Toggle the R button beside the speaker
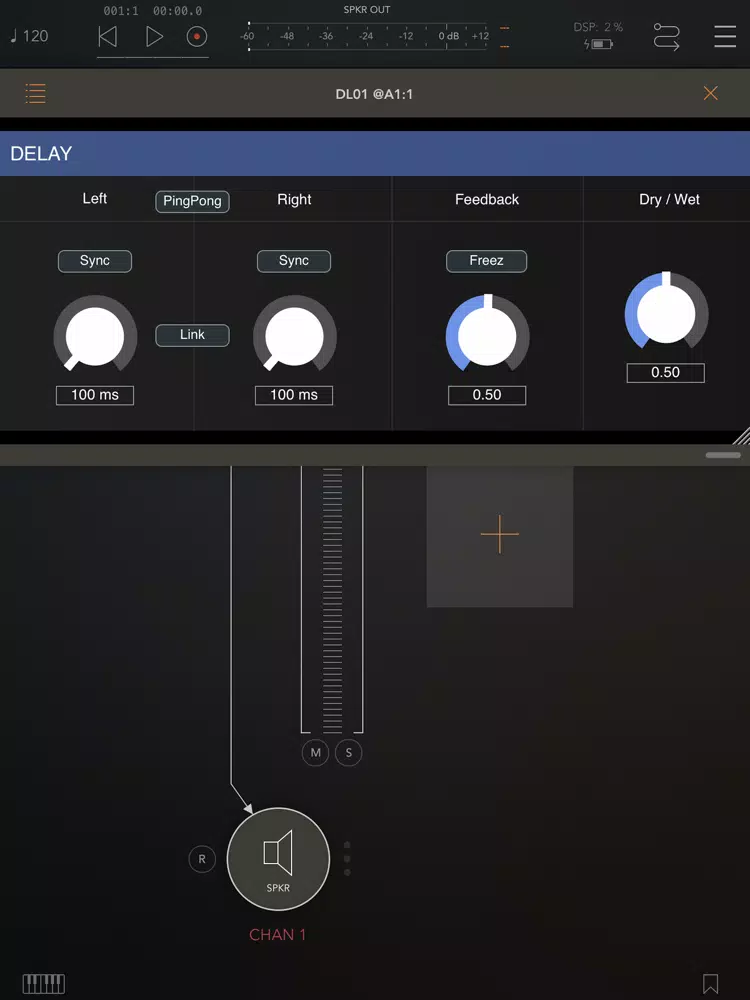750x1000 pixels. point(202,859)
